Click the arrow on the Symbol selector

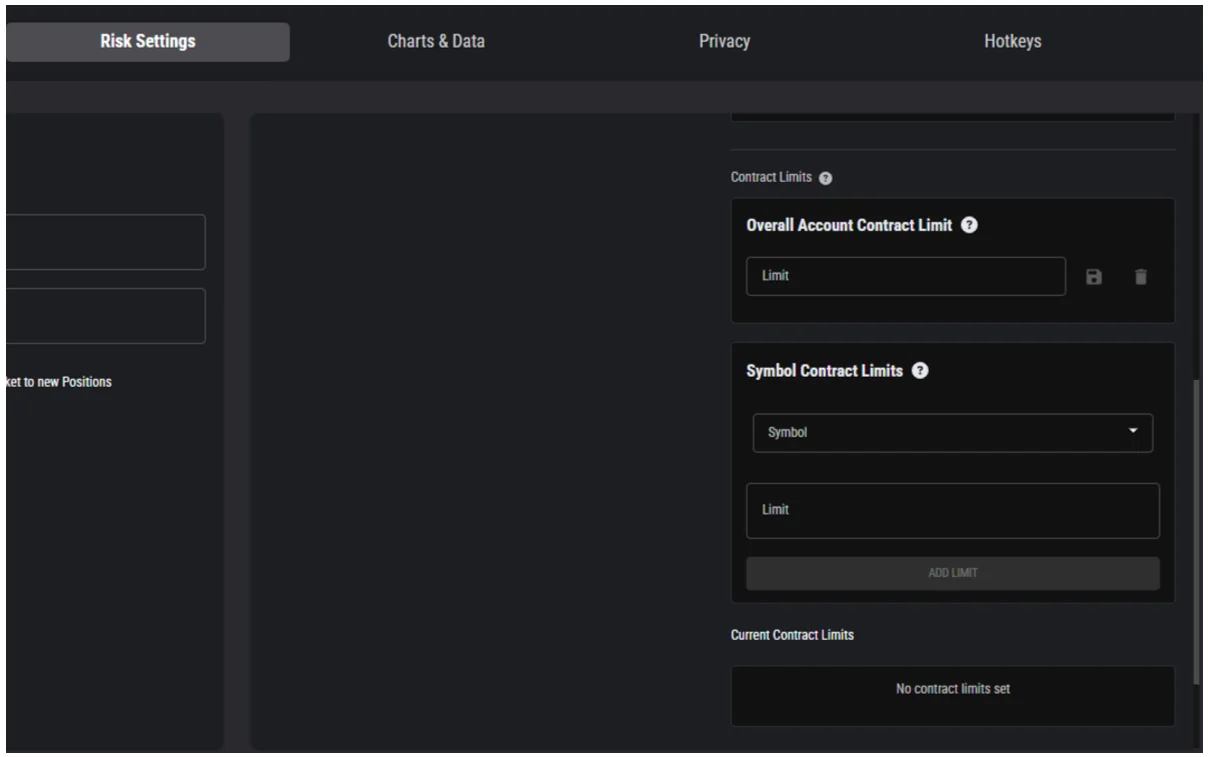pyautogui.click(x=1133, y=431)
